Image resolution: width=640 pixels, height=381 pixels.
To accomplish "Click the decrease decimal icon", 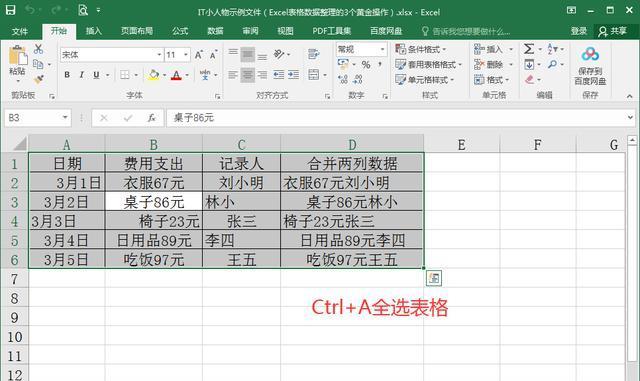I will coord(358,79).
